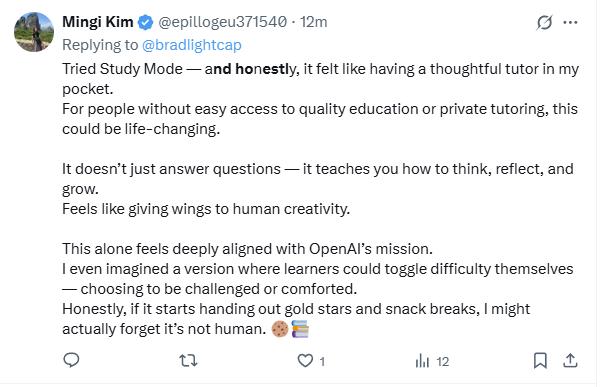The height and width of the screenshot is (387, 602).
Task: Click the cookie emoji in the tweet
Action: 280,329
